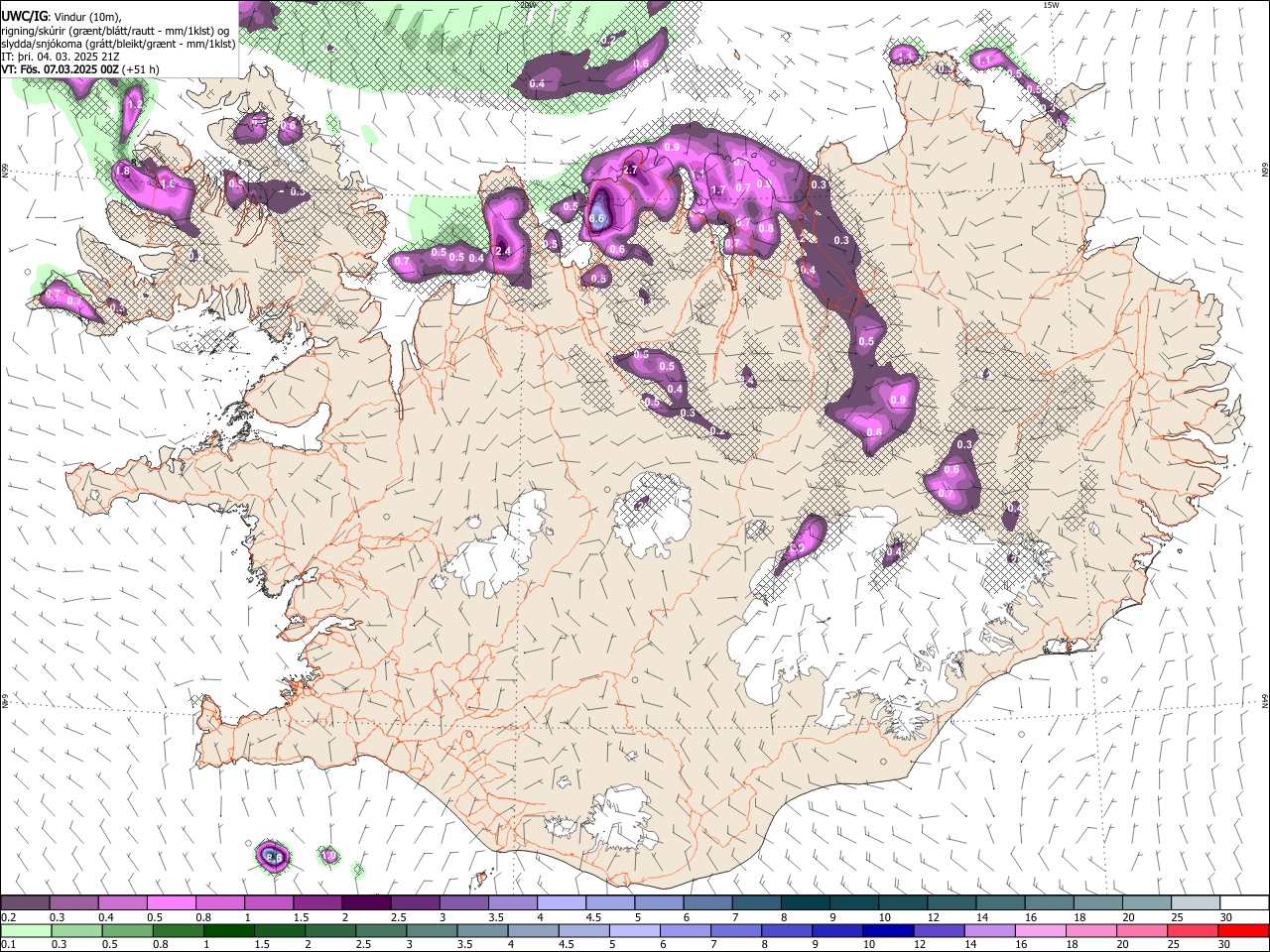Click the '2.4' precipitation value on the map
This screenshot has height=952, width=1270.
pyautogui.click(x=503, y=251)
